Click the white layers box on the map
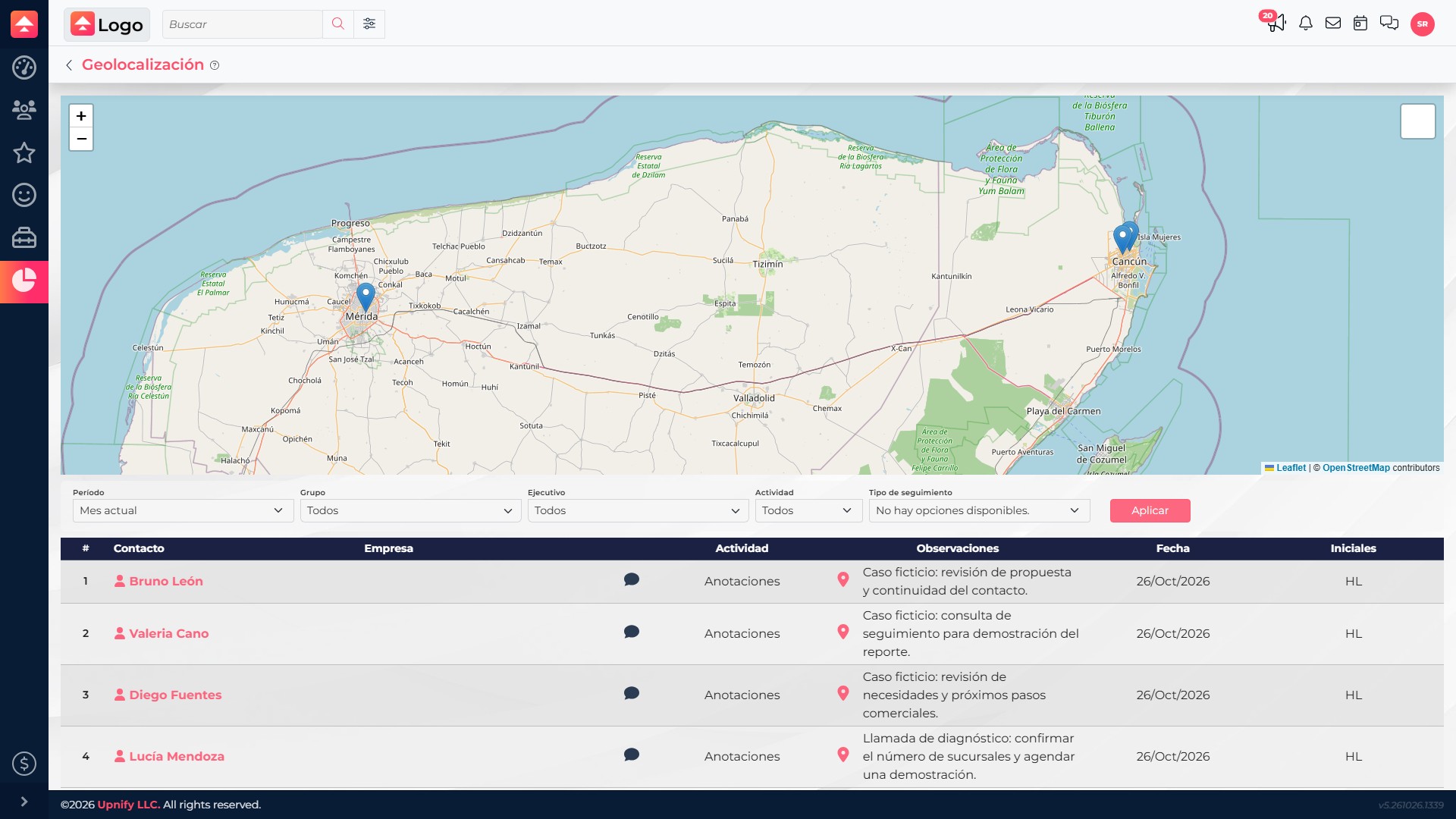Screen dimensions: 1456x819 1418,121
